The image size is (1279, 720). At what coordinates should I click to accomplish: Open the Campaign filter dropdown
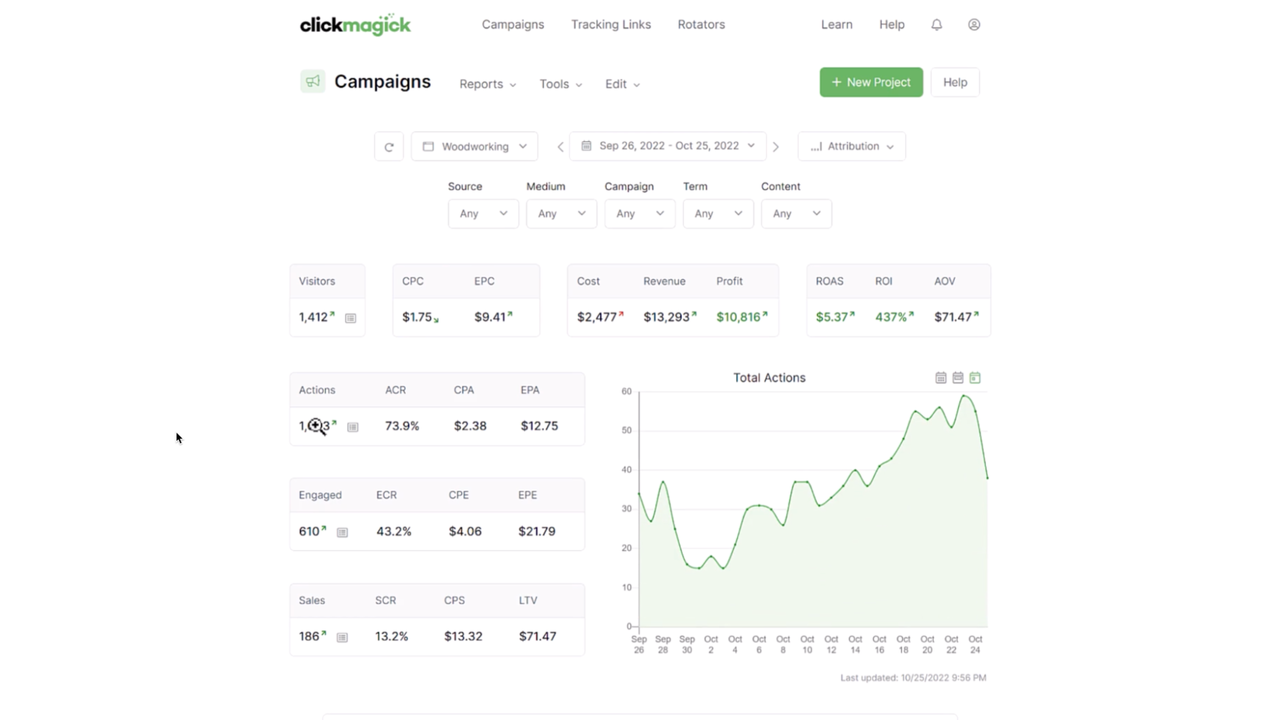click(640, 214)
